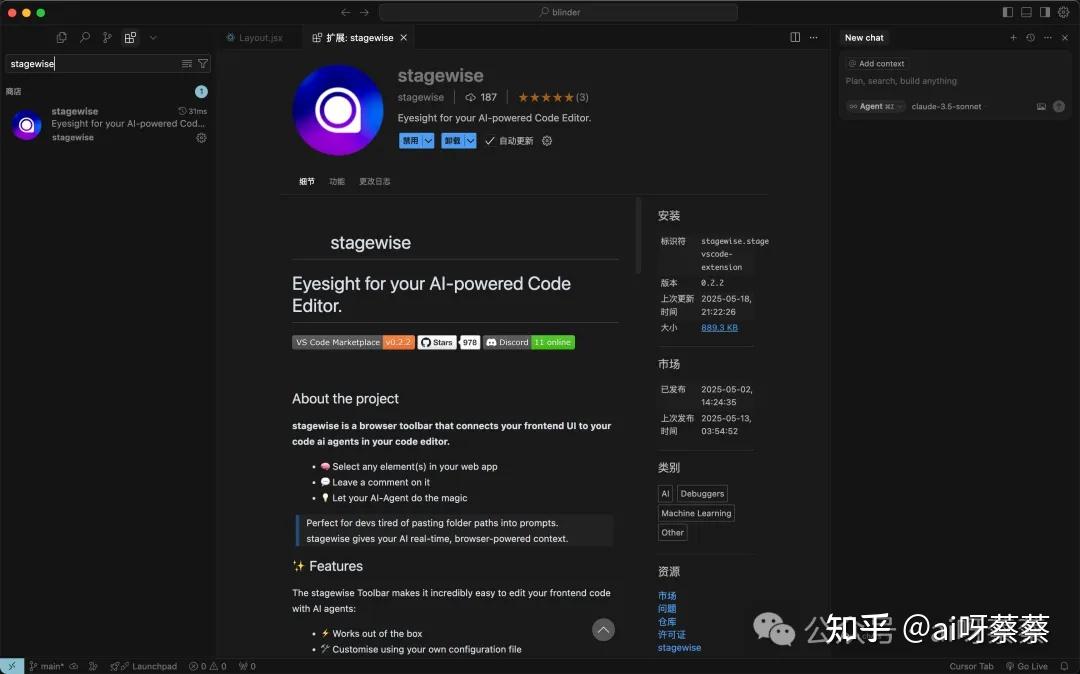
Task: Toggle the 自动更新 checkbox
Action: 489,141
